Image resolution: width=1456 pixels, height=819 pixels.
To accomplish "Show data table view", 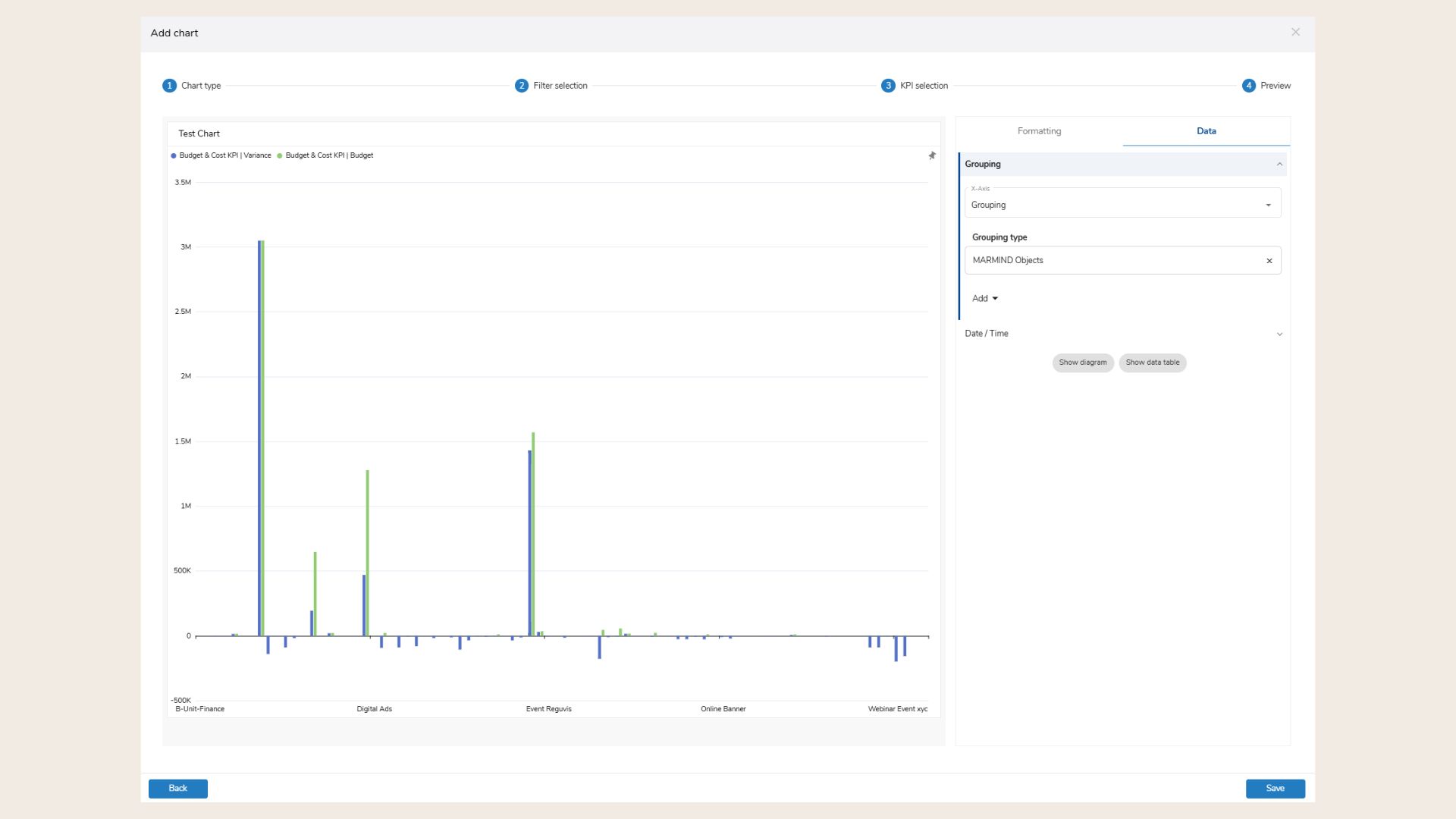I will click(x=1152, y=362).
